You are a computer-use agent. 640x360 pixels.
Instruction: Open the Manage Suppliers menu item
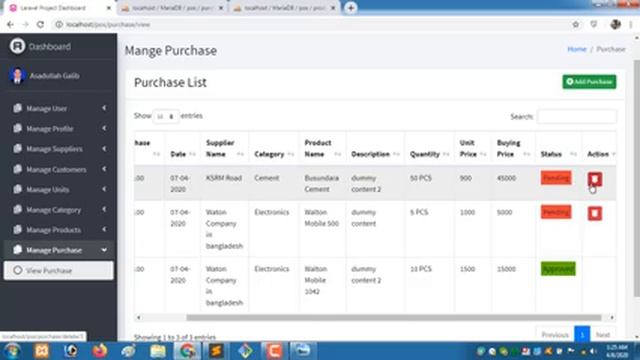coord(59,149)
